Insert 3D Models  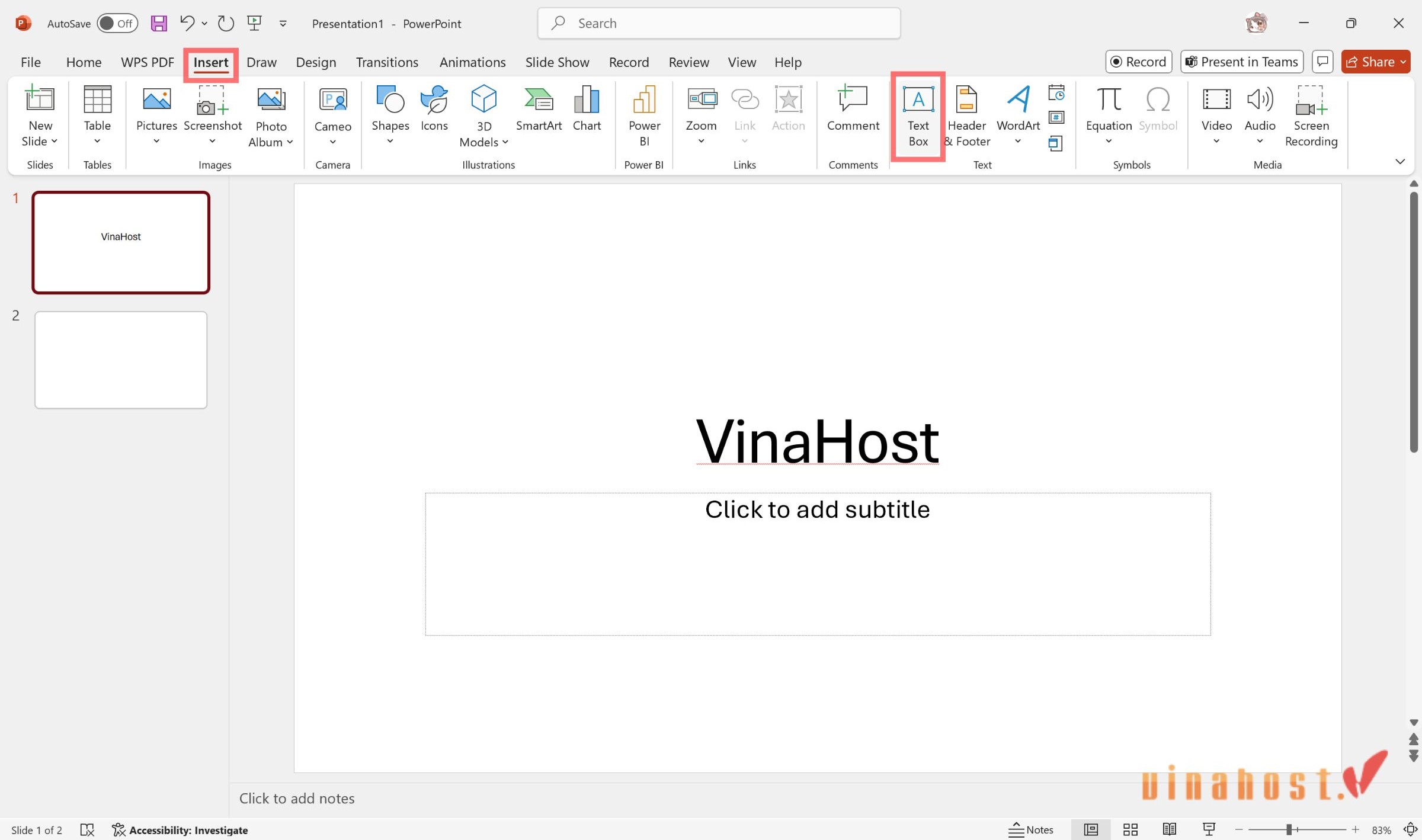[x=483, y=116]
